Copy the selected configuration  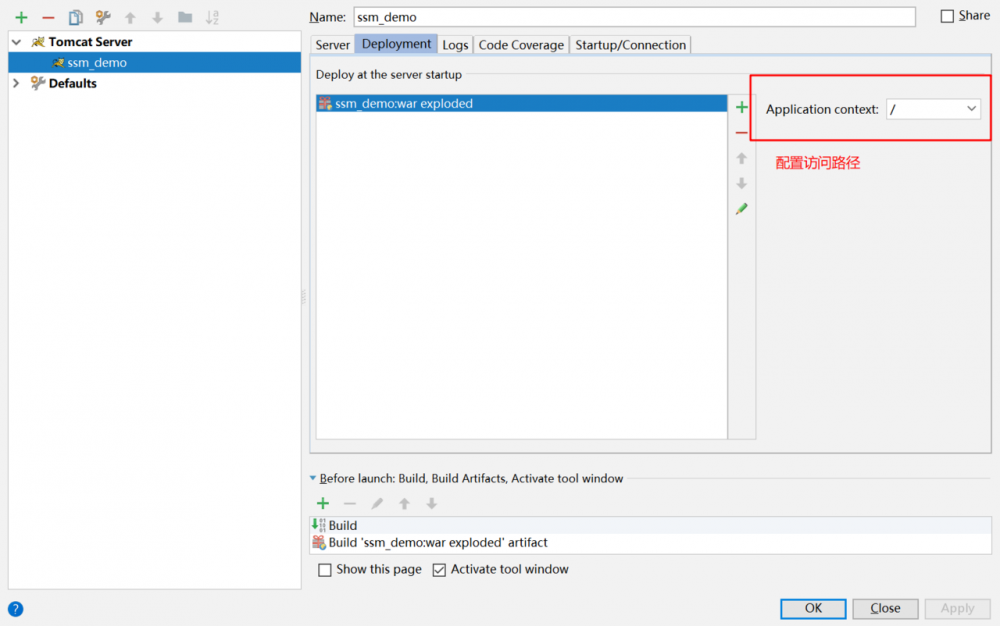pos(75,18)
